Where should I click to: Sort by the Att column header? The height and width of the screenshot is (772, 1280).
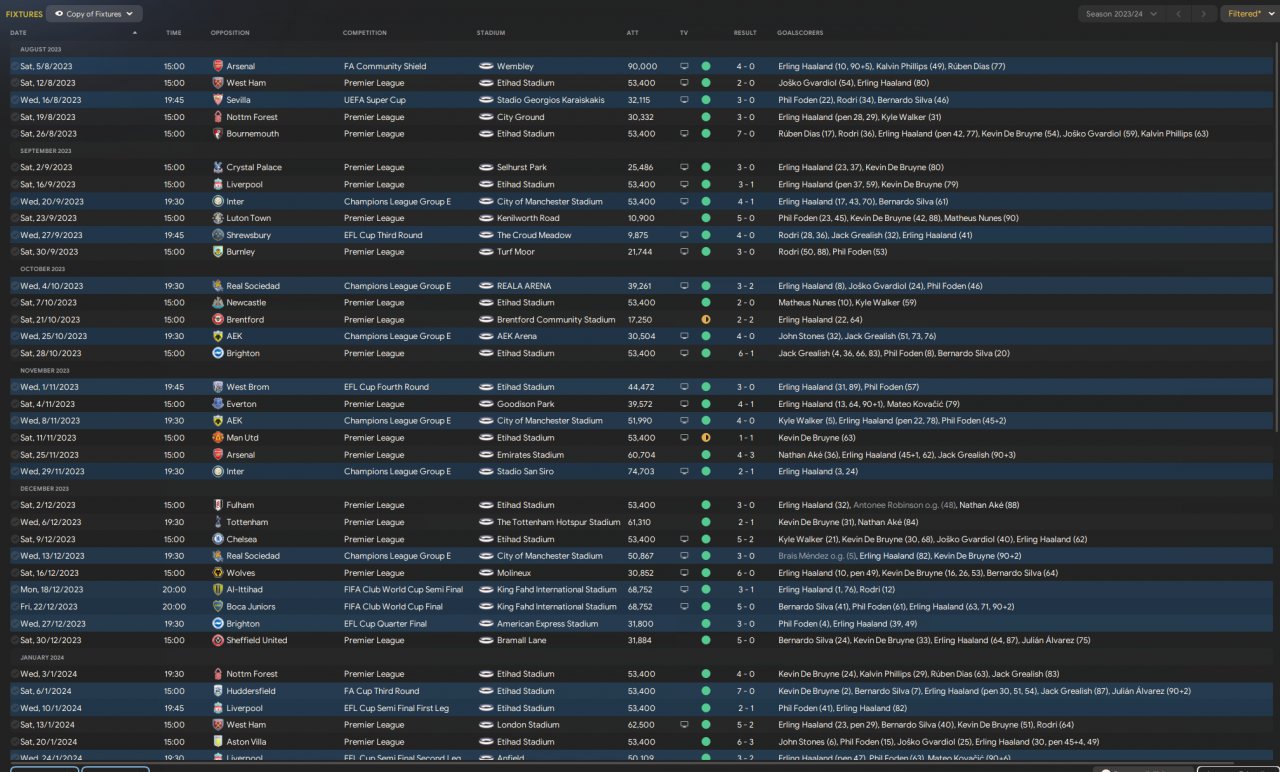[633, 33]
